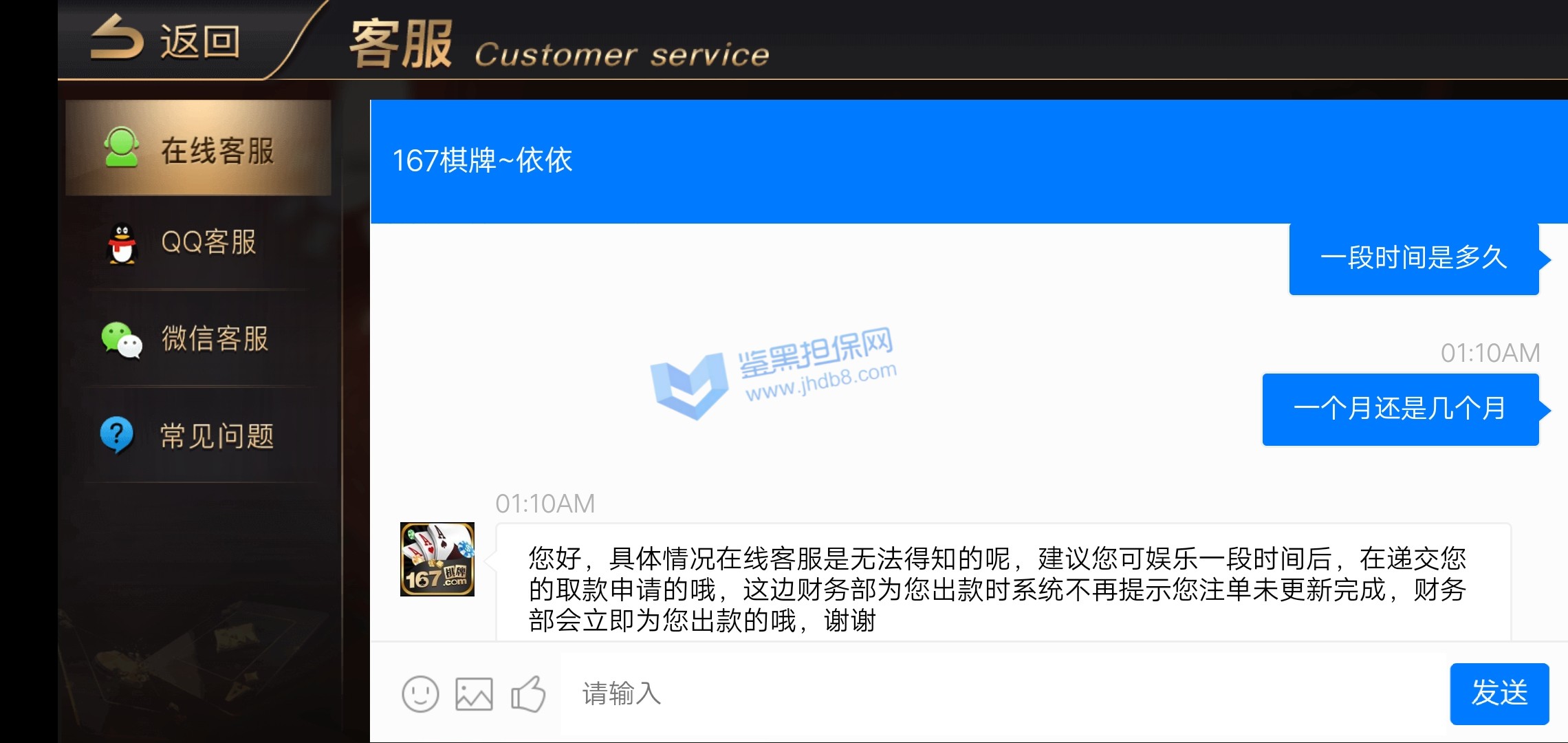Click the message bubble 一段时间是多久

[x=1414, y=259]
